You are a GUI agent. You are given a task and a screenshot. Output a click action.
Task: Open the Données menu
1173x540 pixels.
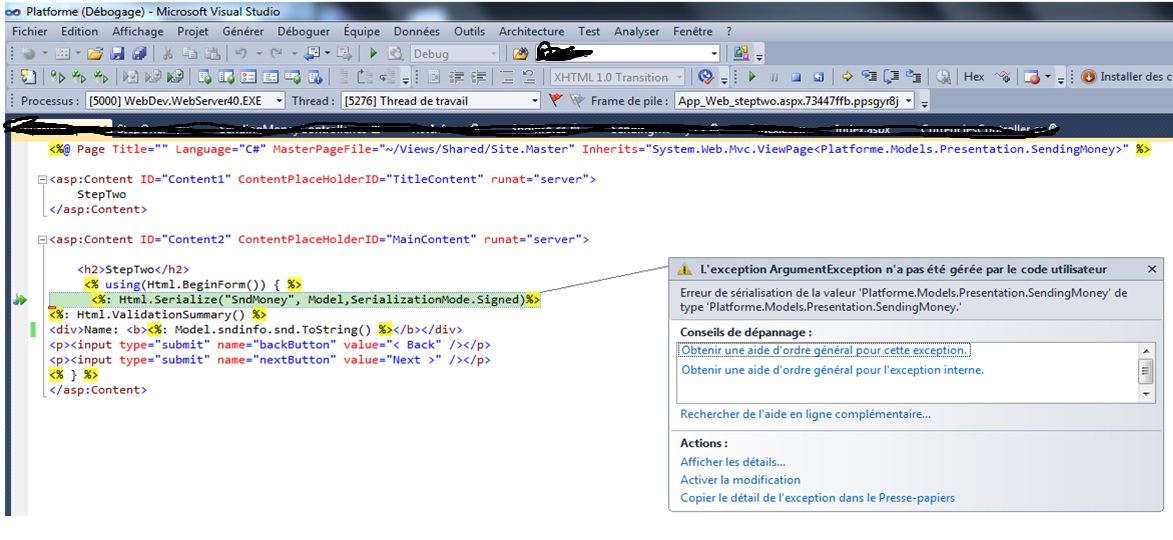(417, 31)
